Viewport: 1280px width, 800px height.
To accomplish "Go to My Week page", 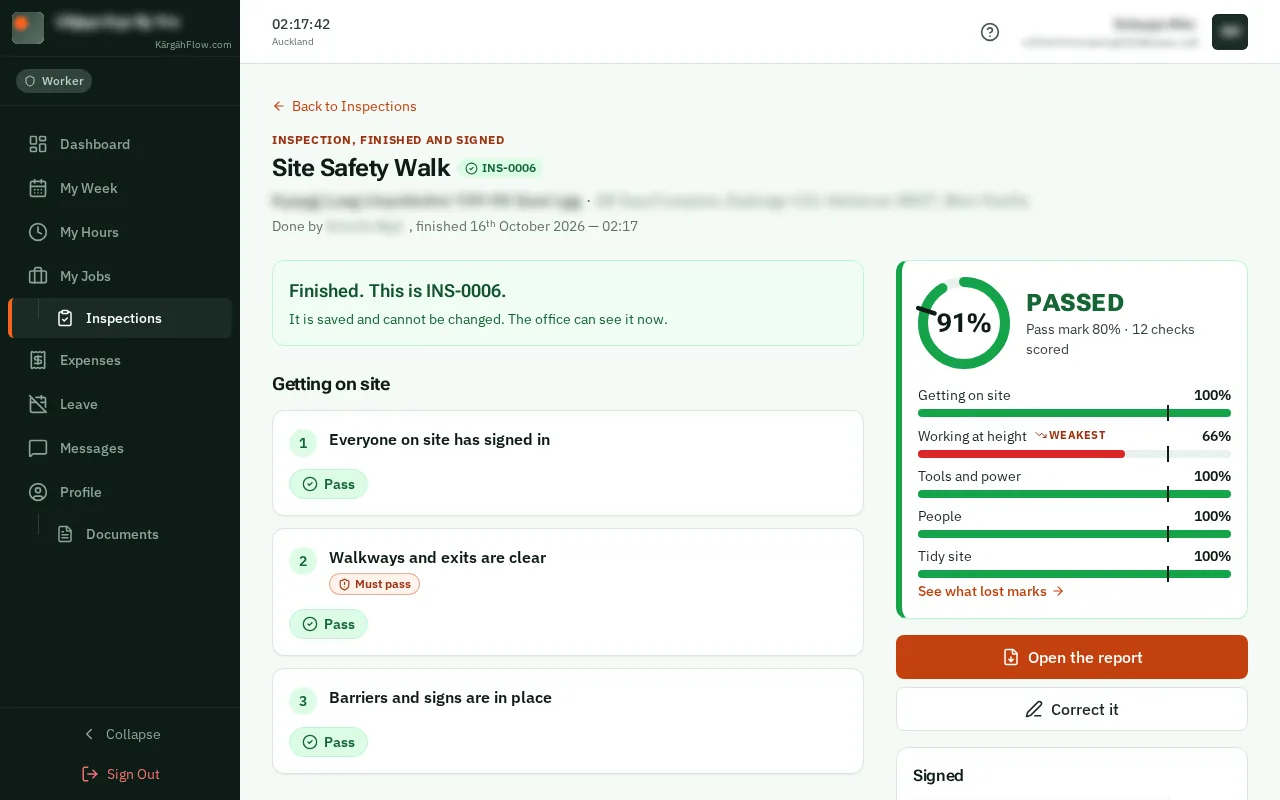I will point(120,188).
